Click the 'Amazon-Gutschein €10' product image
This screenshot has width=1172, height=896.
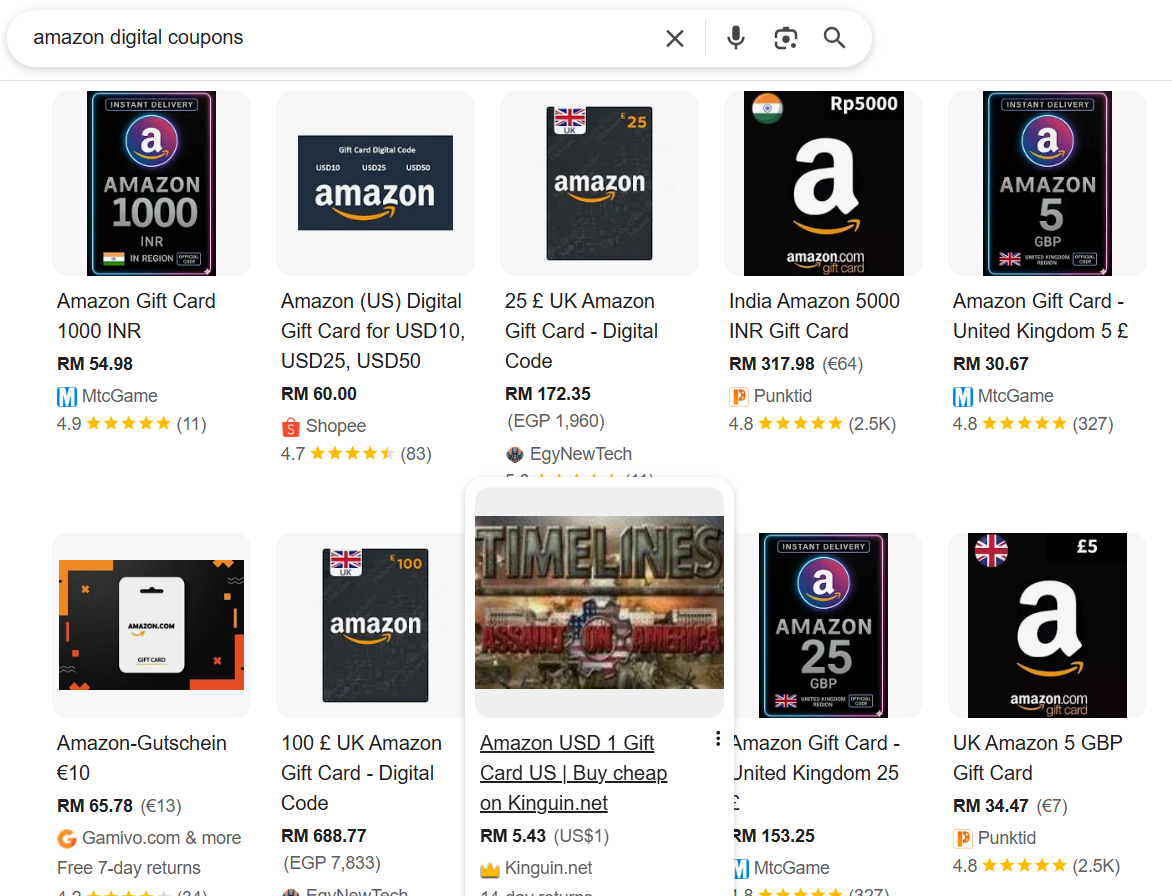150,625
